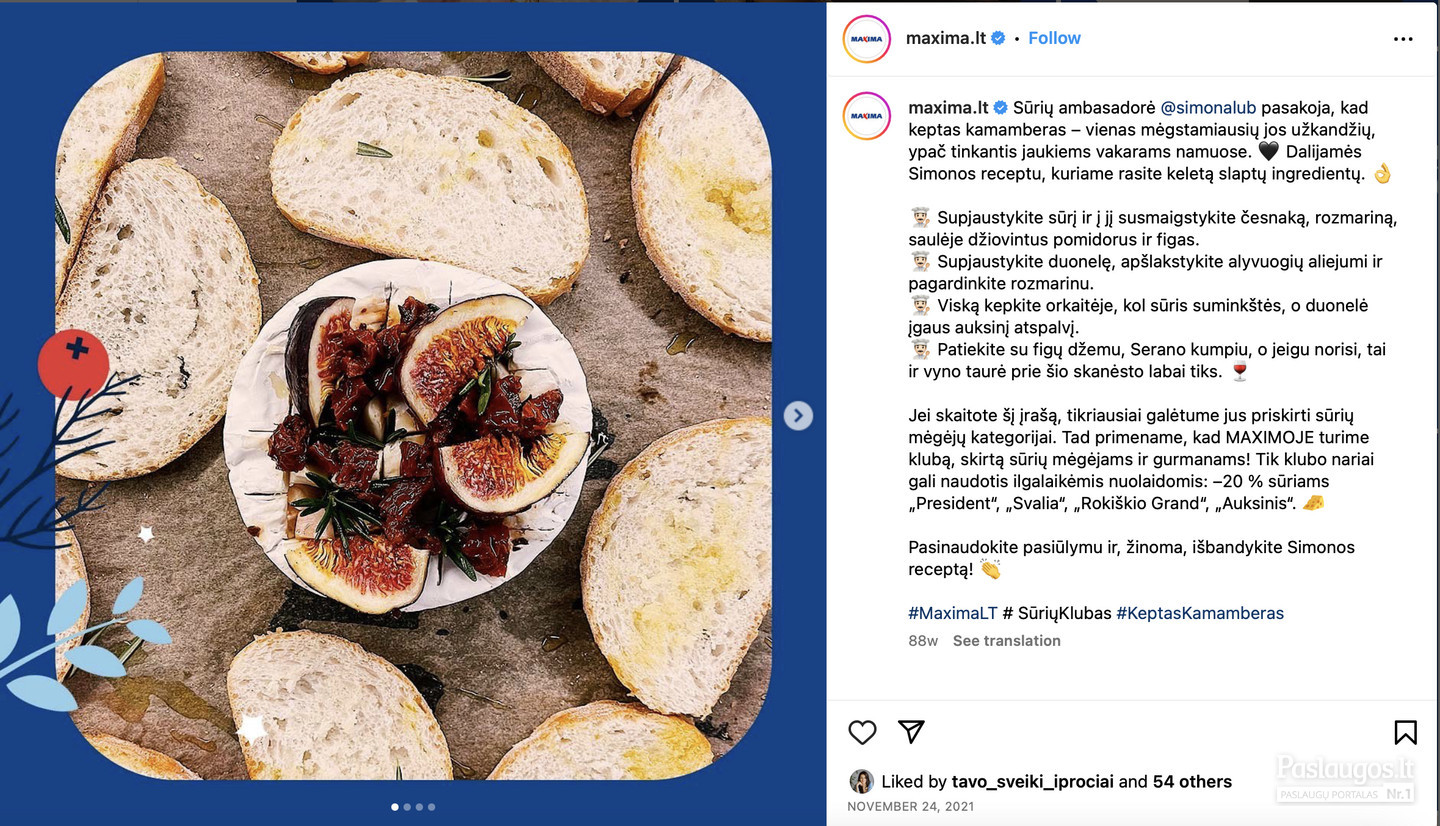
Task: Go to next photo with carousel arrow
Action: (798, 415)
